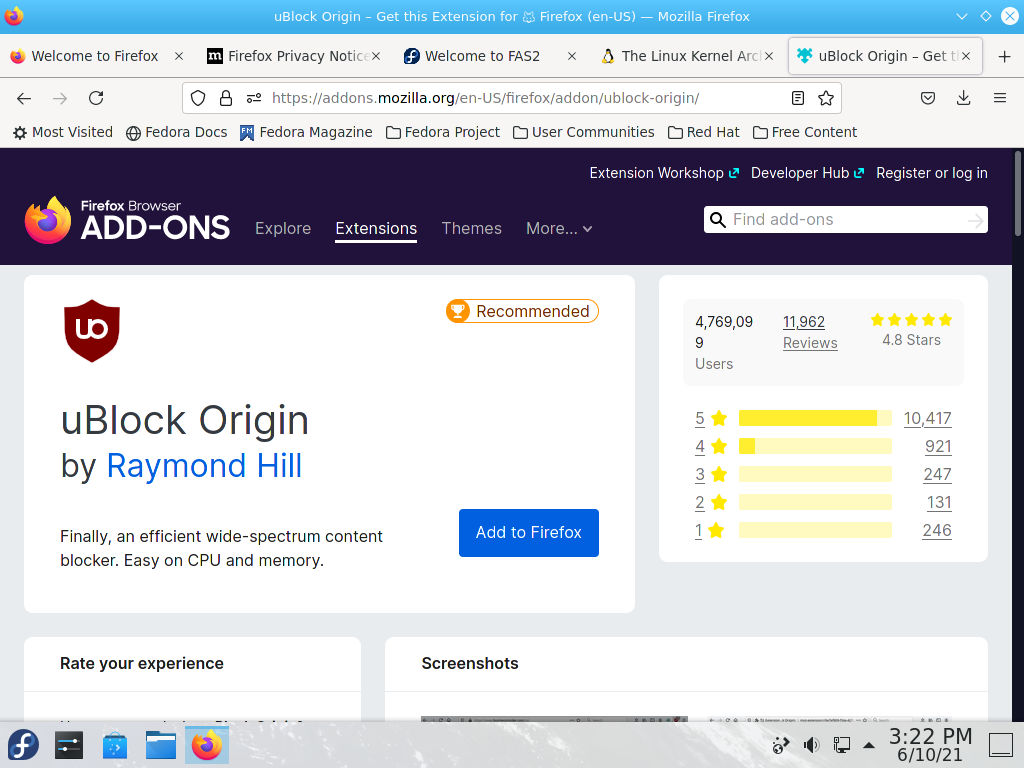Open the Most Visited bookmarks

coord(63,133)
